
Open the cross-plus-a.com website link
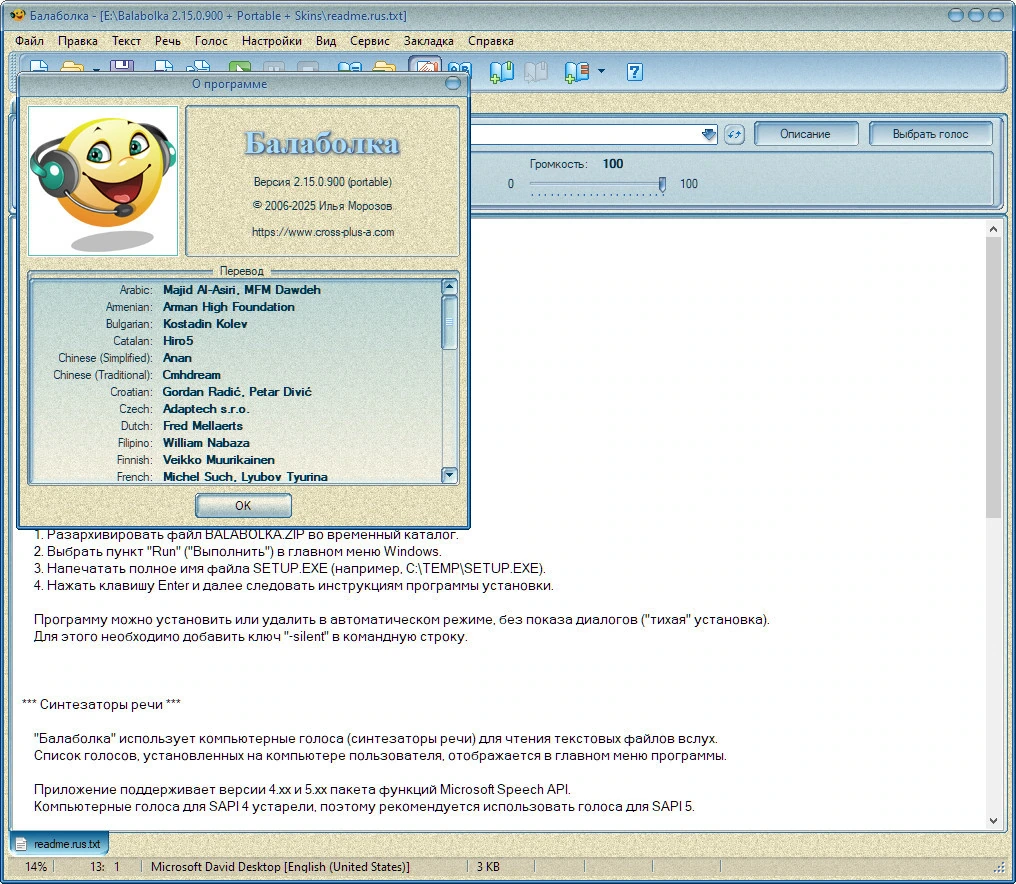[323, 232]
